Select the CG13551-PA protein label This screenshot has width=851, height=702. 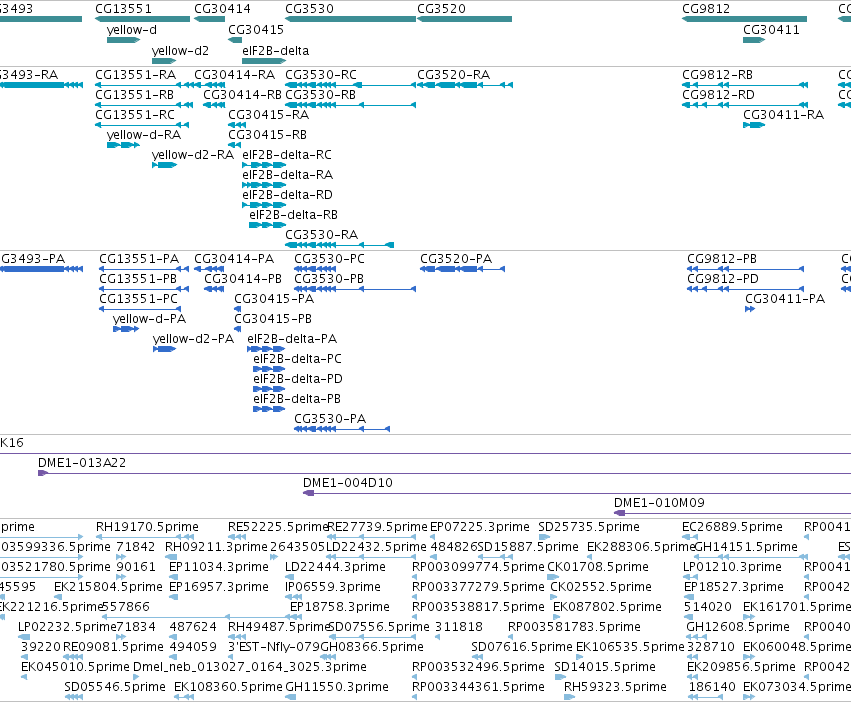tap(139, 258)
